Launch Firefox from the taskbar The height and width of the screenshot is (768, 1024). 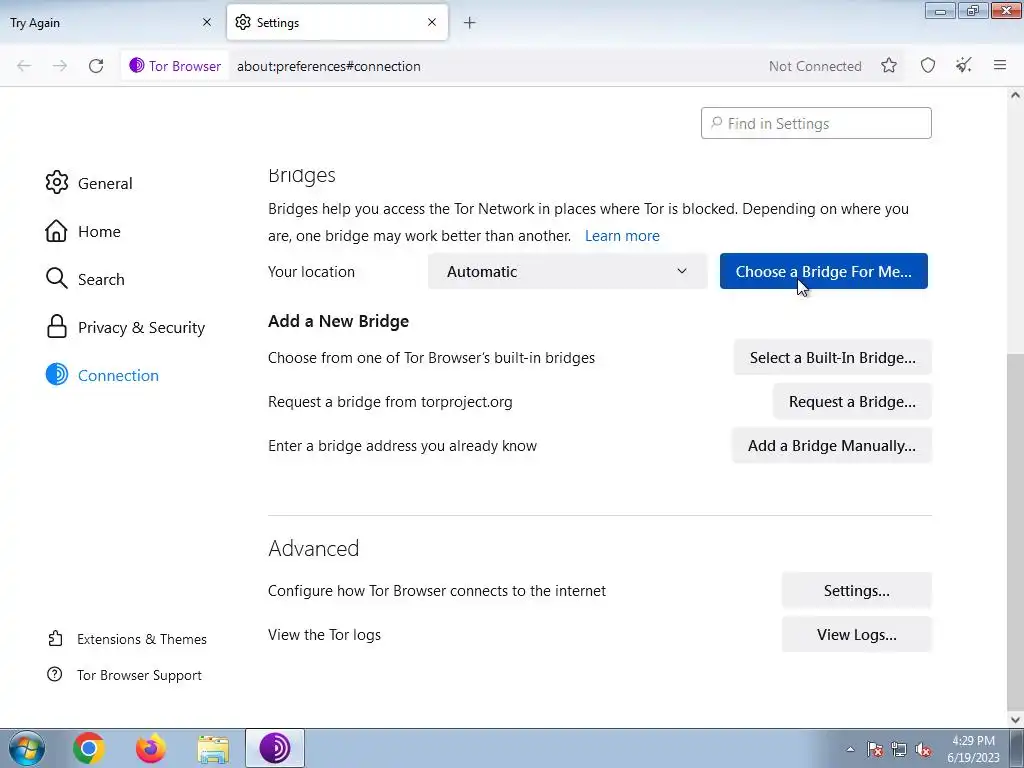[x=151, y=748]
